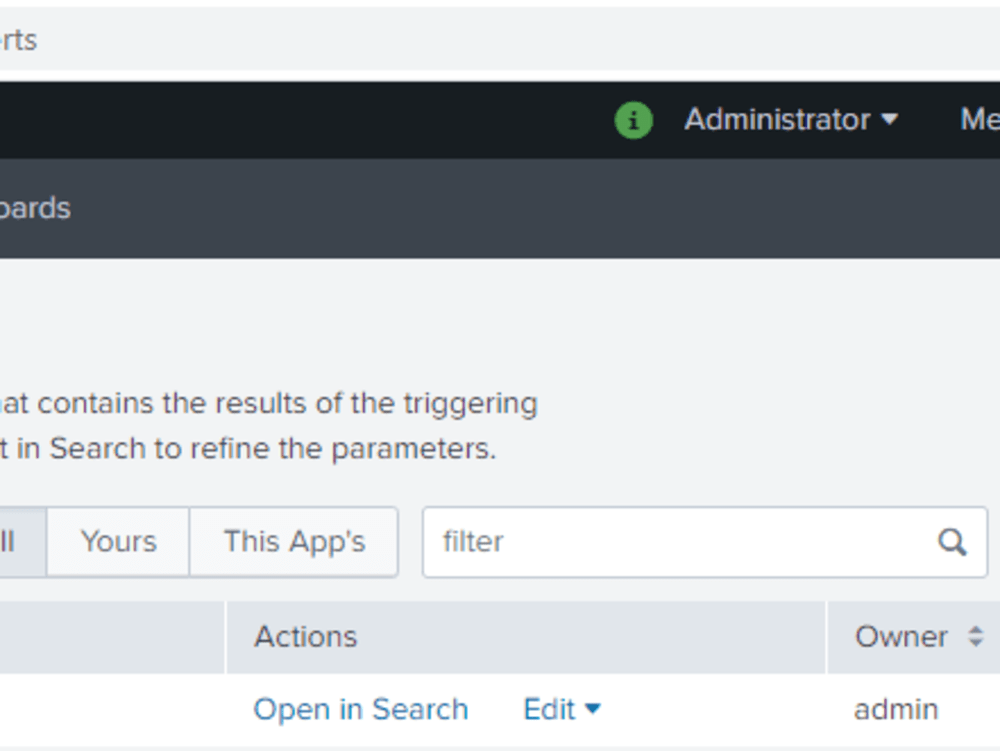Click inside the filter input field
Screen dimensions: 1000x751
coord(650,542)
